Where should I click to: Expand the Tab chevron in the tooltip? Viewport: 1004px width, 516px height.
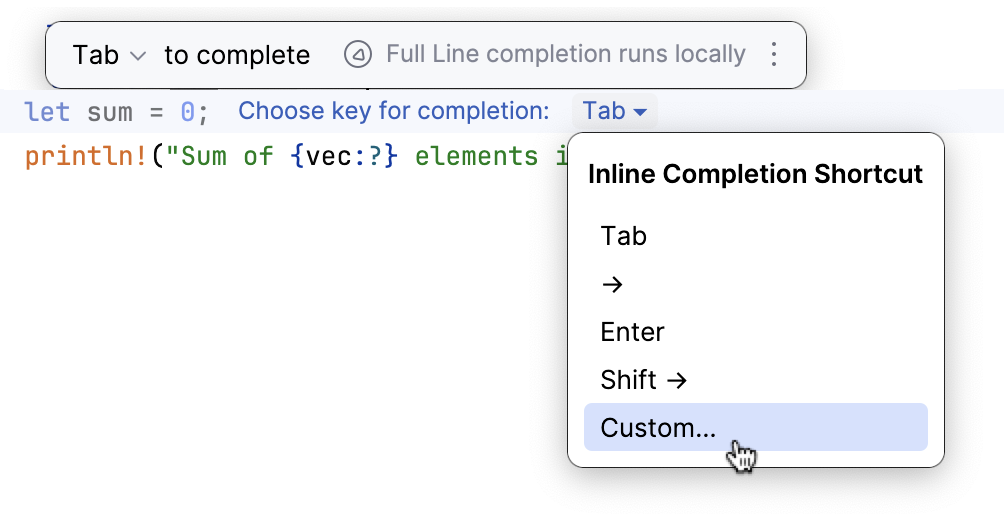tap(138, 56)
